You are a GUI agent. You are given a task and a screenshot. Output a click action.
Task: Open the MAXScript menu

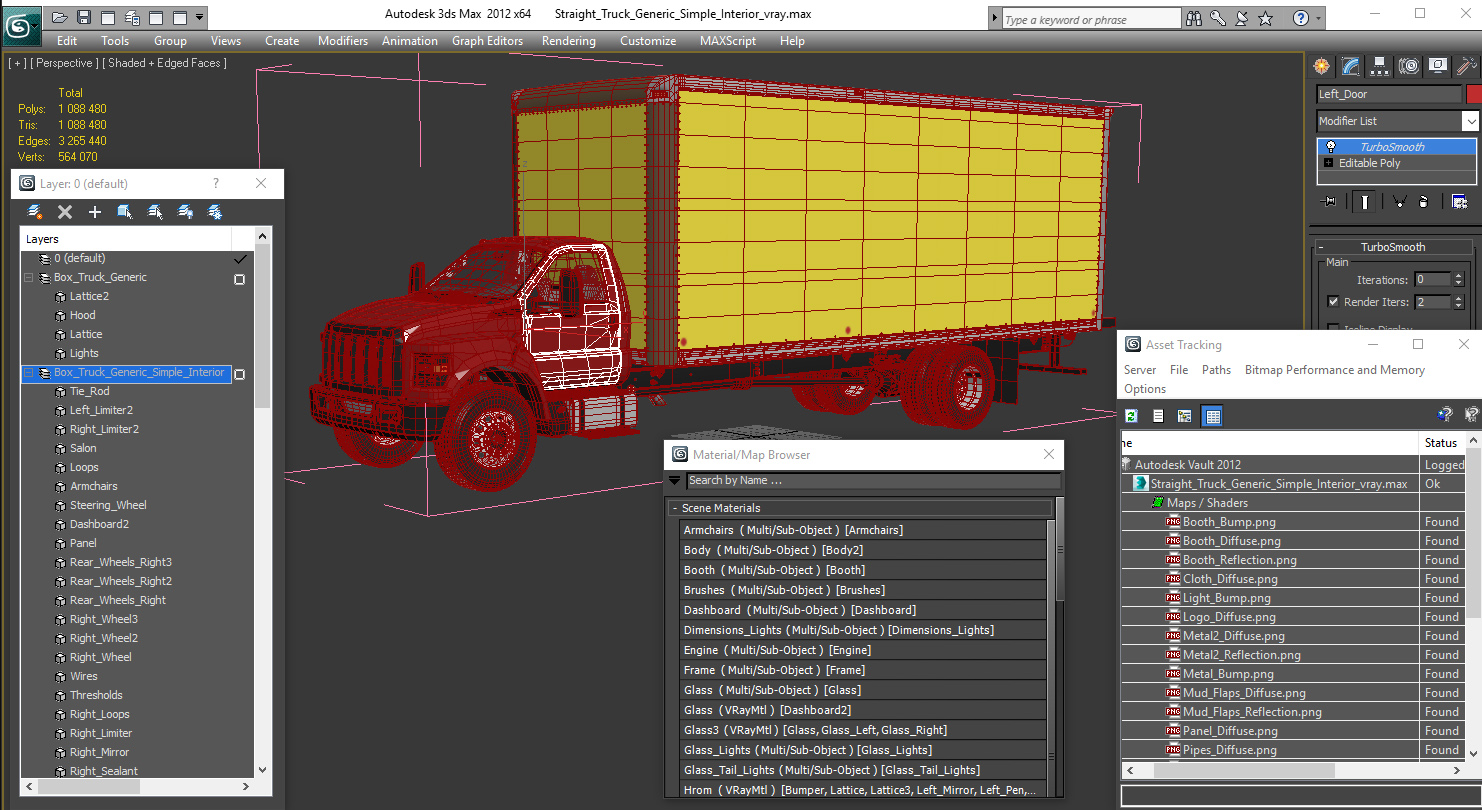[x=728, y=41]
